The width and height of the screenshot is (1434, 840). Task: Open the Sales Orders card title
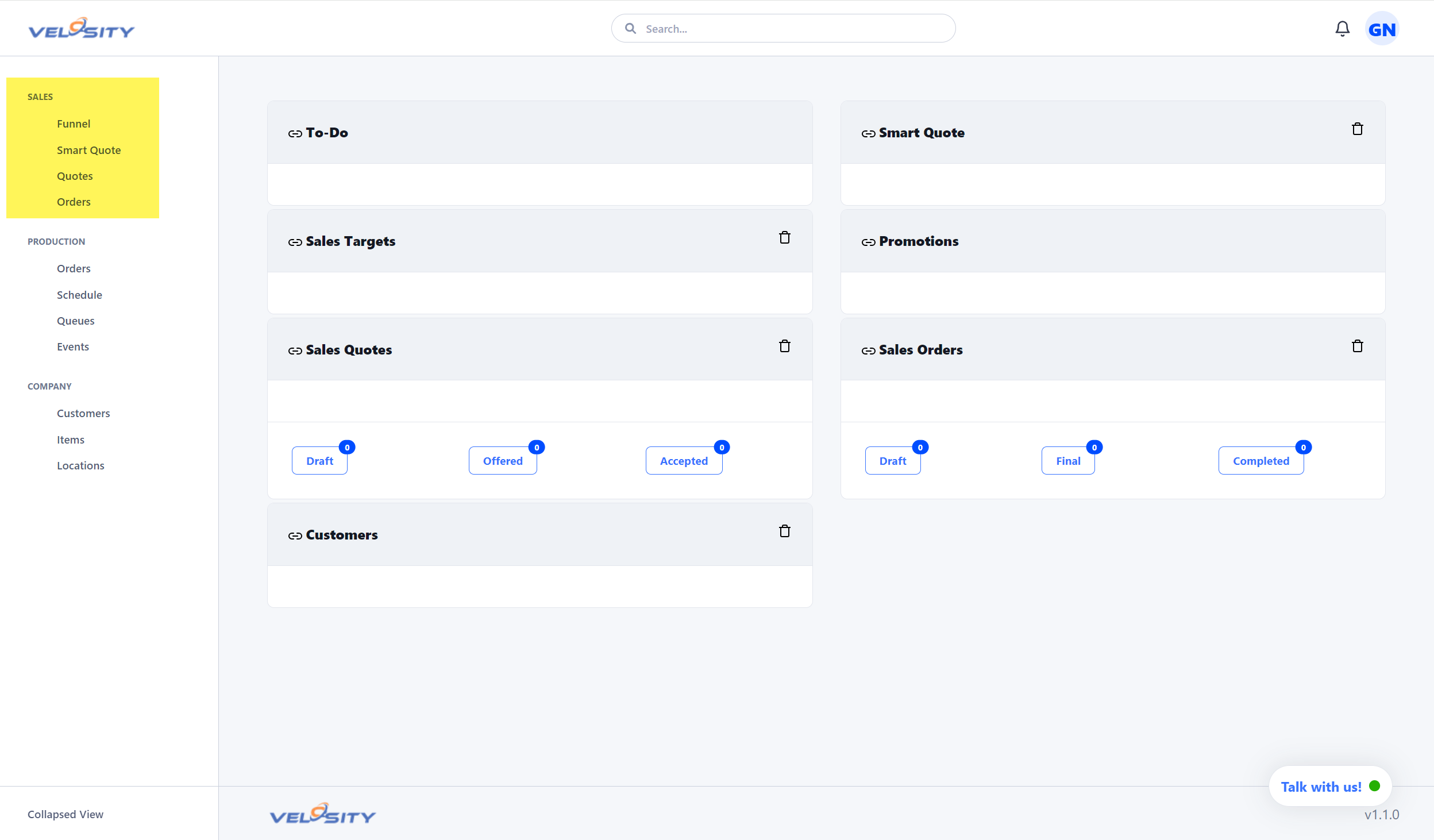(920, 350)
